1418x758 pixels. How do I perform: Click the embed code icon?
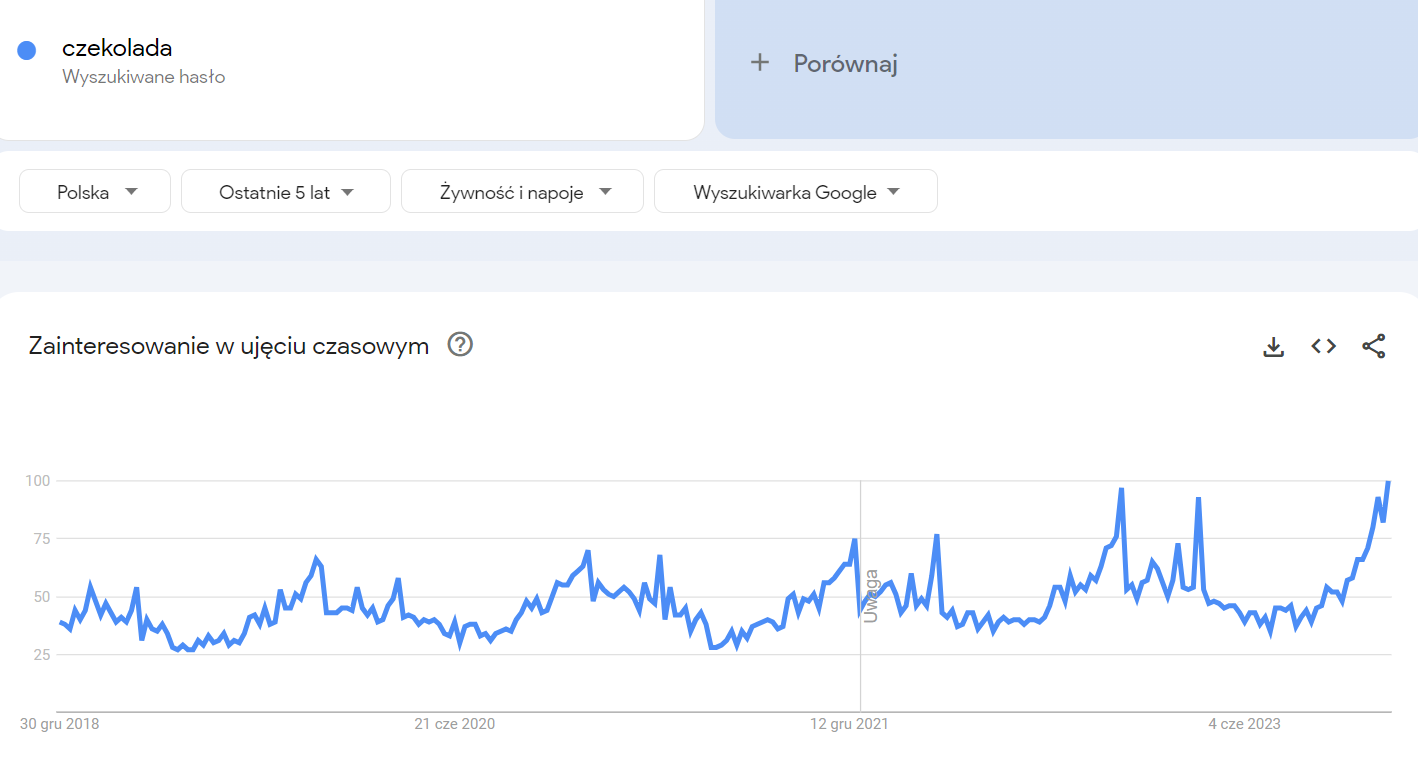[x=1323, y=346]
